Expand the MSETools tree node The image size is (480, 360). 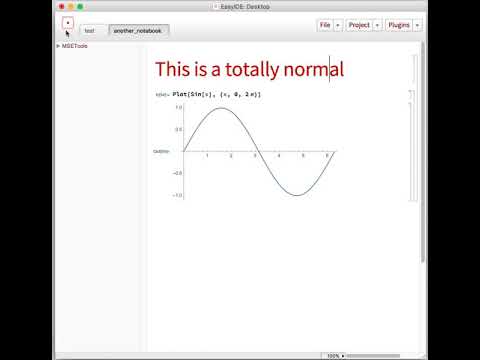point(58,46)
